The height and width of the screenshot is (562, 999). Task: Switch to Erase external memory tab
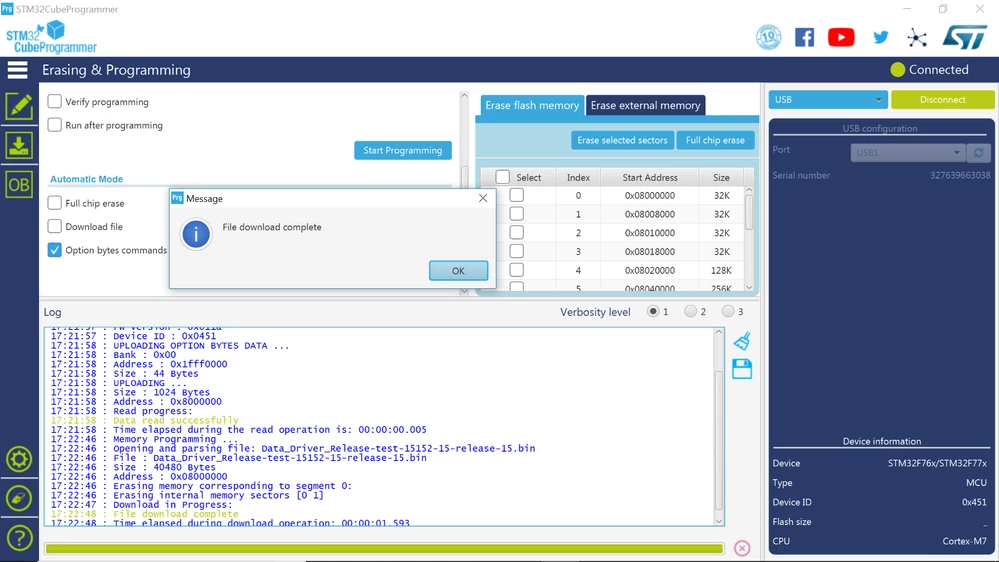(645, 105)
